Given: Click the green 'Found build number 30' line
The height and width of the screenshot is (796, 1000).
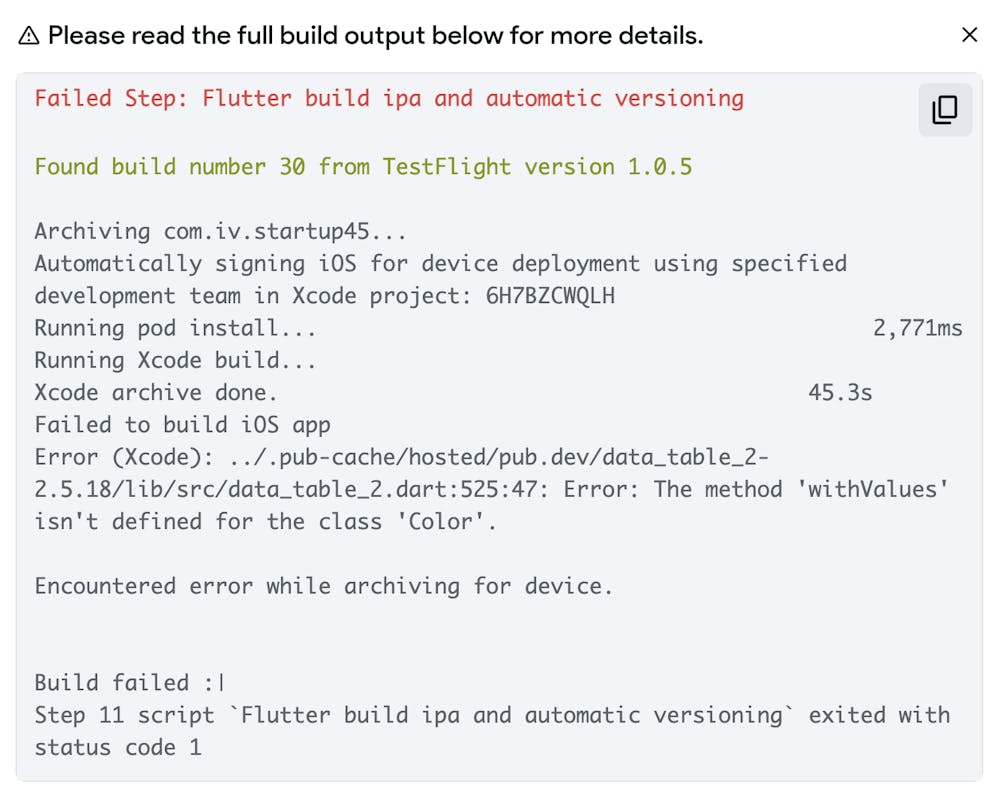Looking at the screenshot, I should tap(363, 166).
